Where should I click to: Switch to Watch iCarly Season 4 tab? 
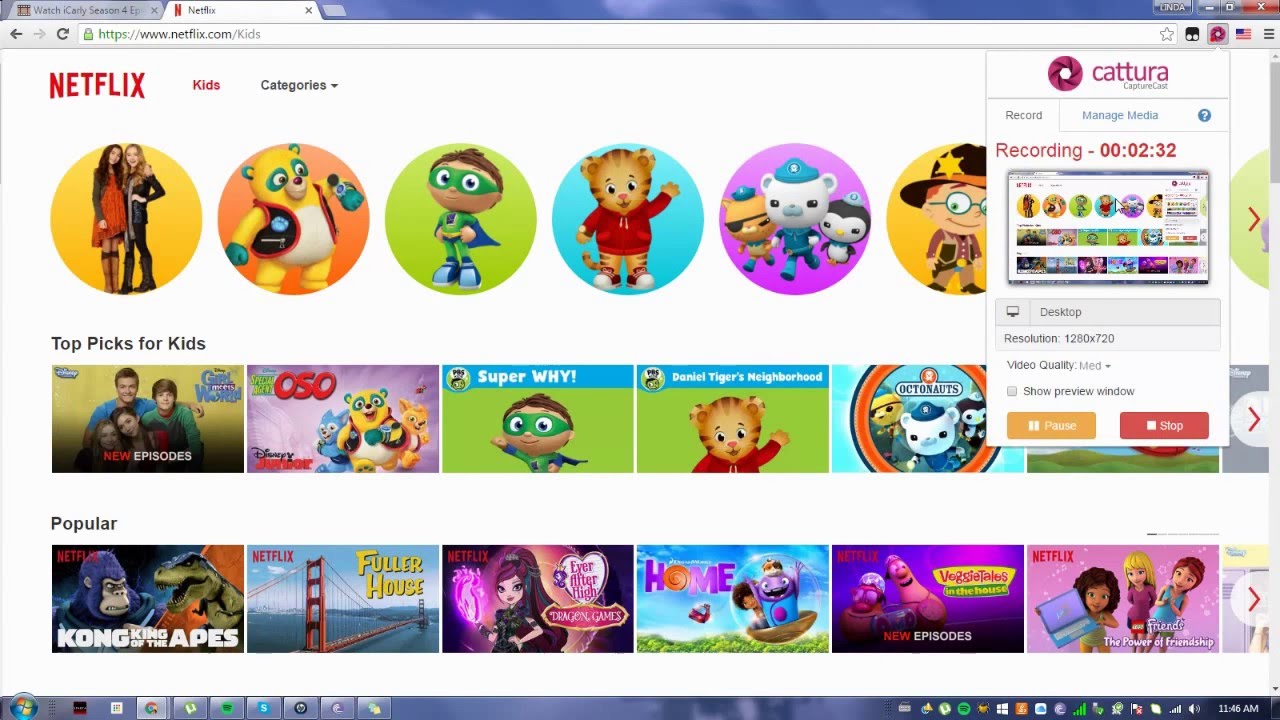(86, 10)
